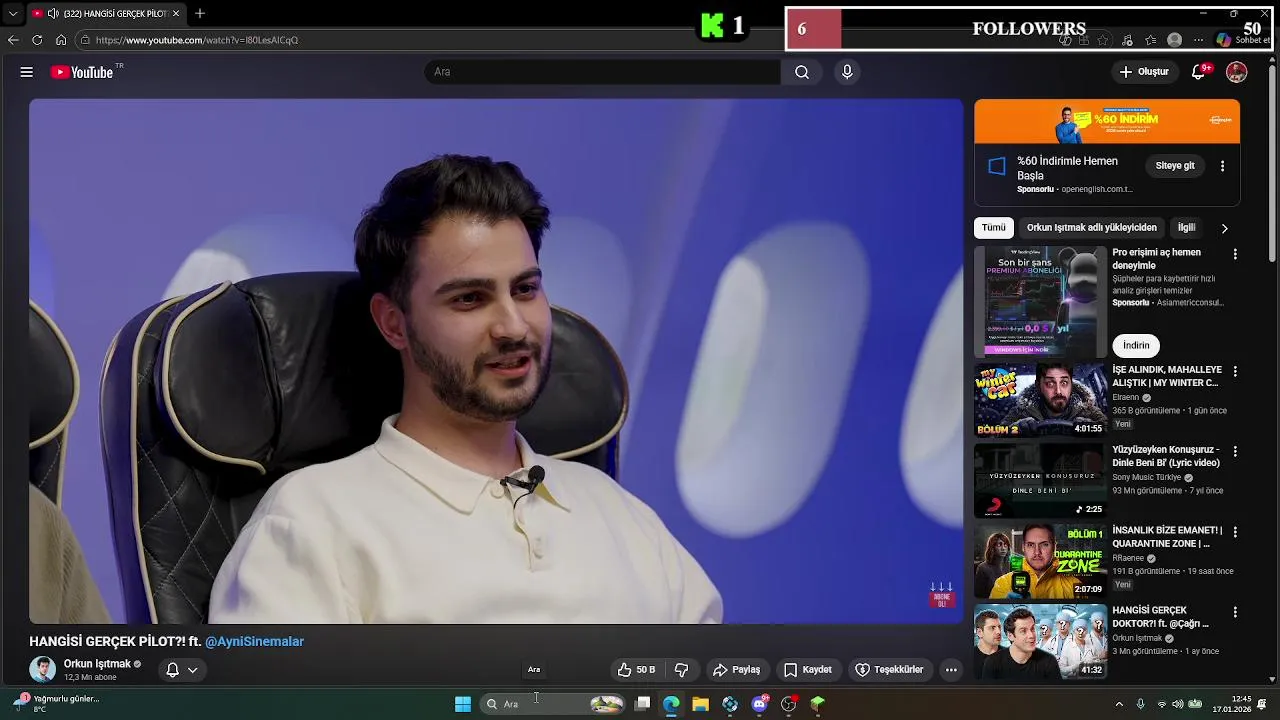Open HANGİSİ GERÇEK DOKTOR video title

(x=1160, y=617)
